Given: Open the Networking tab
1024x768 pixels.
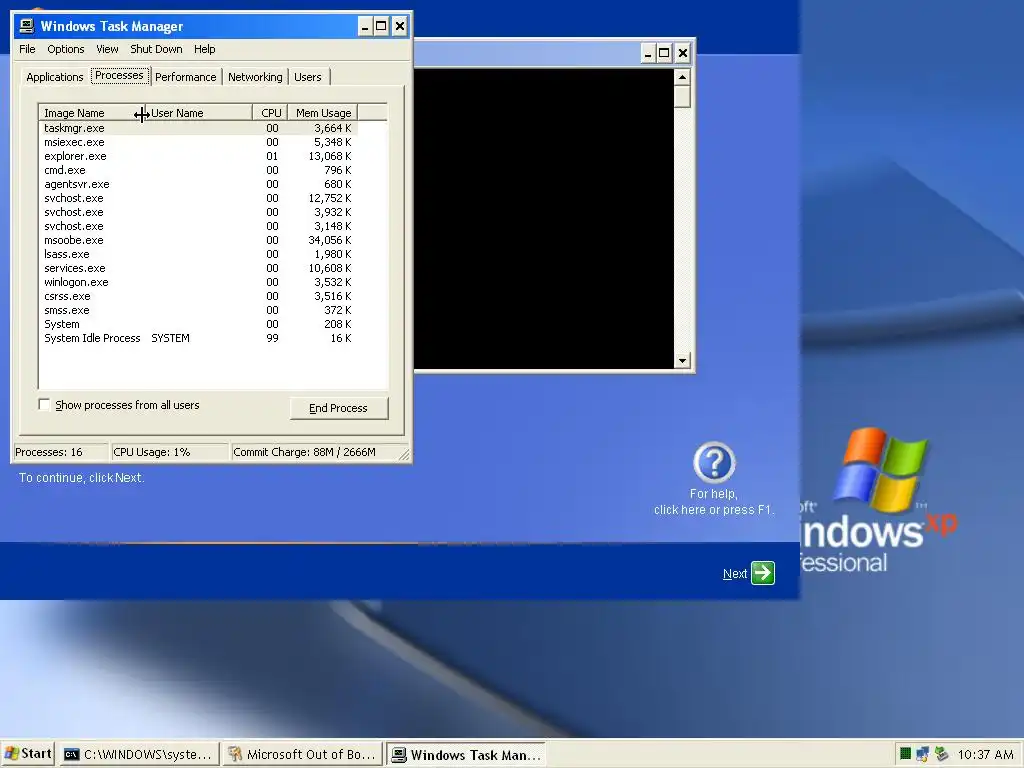Looking at the screenshot, I should coord(255,77).
